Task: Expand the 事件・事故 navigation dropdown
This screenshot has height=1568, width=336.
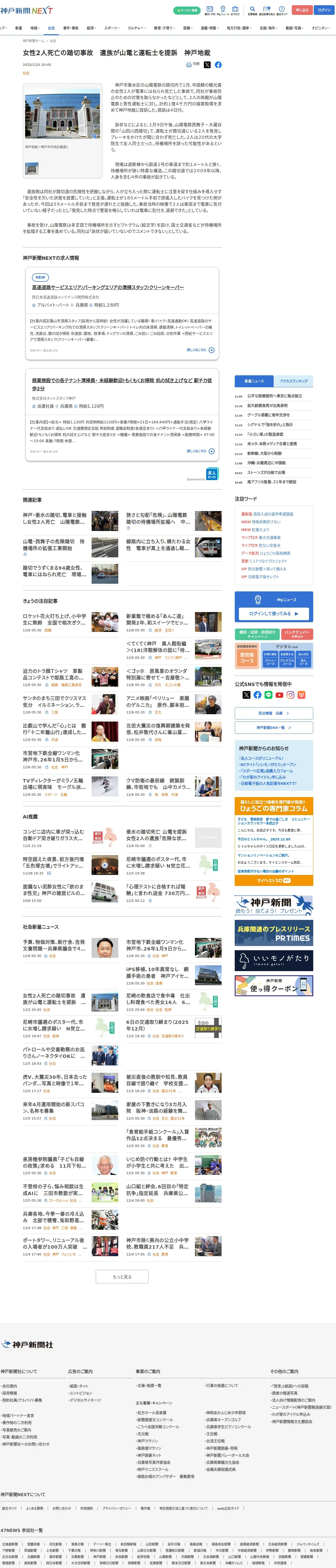Action: pyautogui.click(x=71, y=28)
